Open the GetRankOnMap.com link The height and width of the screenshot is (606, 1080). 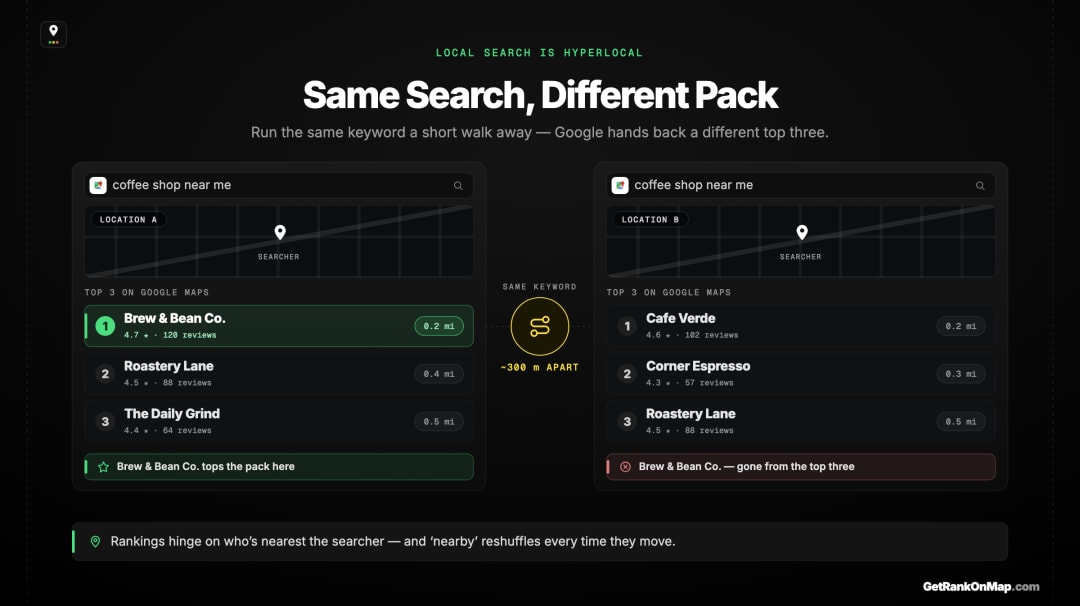tap(981, 587)
